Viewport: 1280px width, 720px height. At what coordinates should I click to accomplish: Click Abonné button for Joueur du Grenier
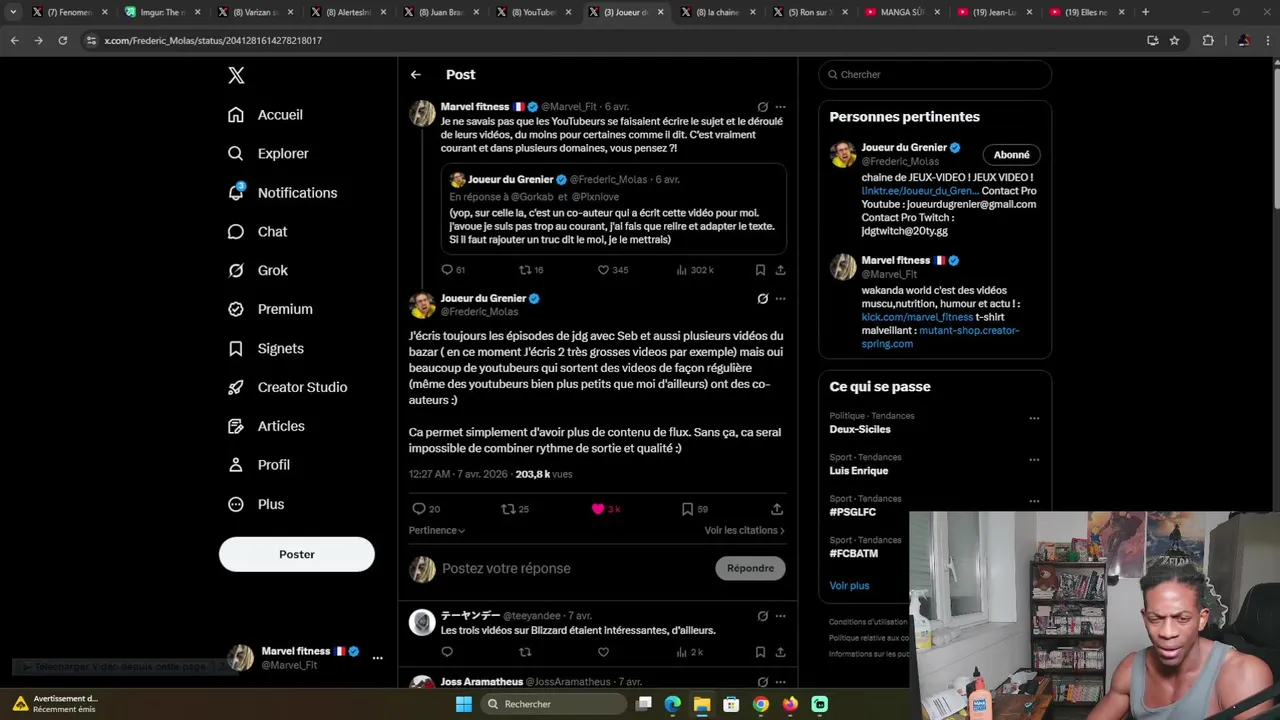pos(1011,155)
